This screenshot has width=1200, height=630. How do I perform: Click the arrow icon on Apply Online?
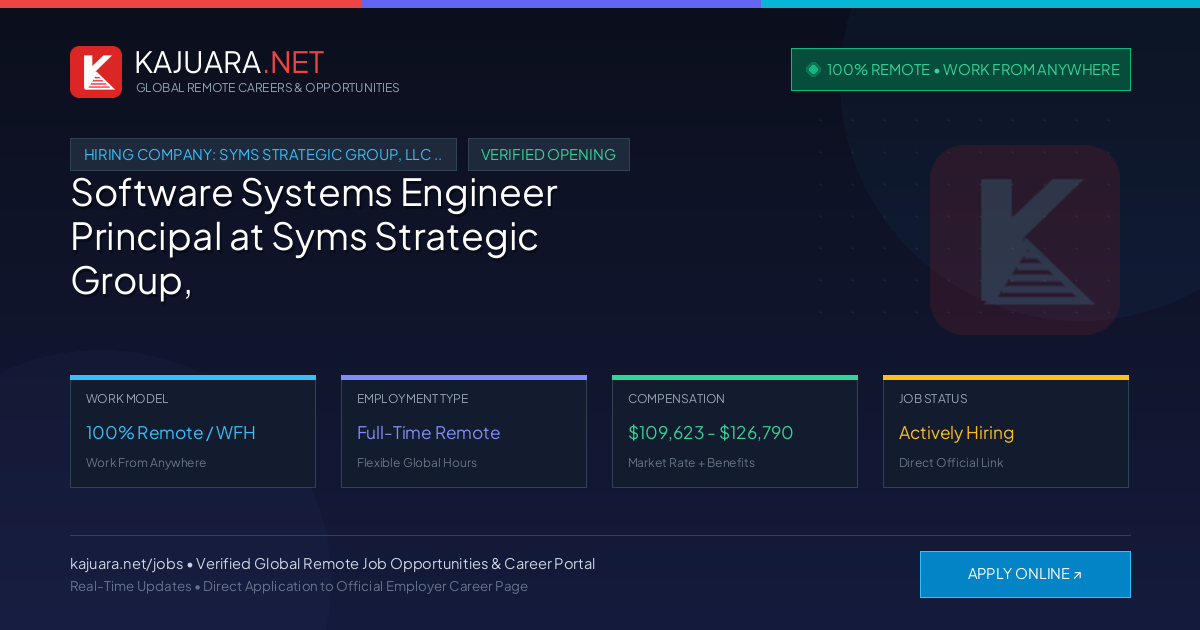(1077, 575)
